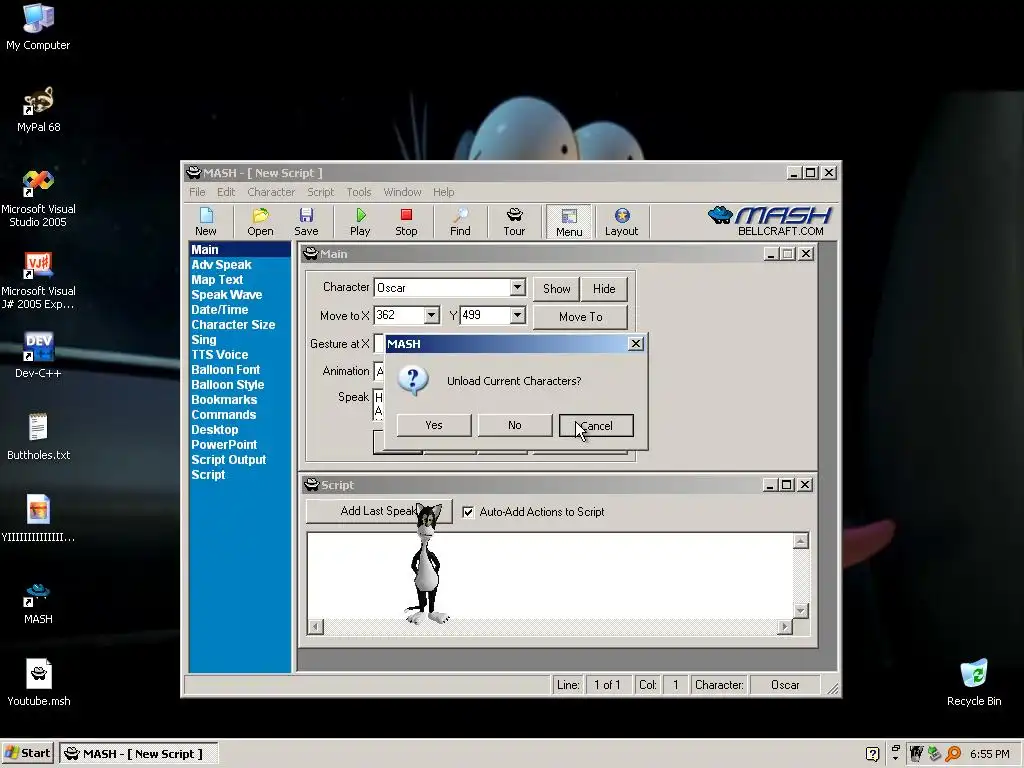Select the YIIIIIII image file icon

pos(38,520)
